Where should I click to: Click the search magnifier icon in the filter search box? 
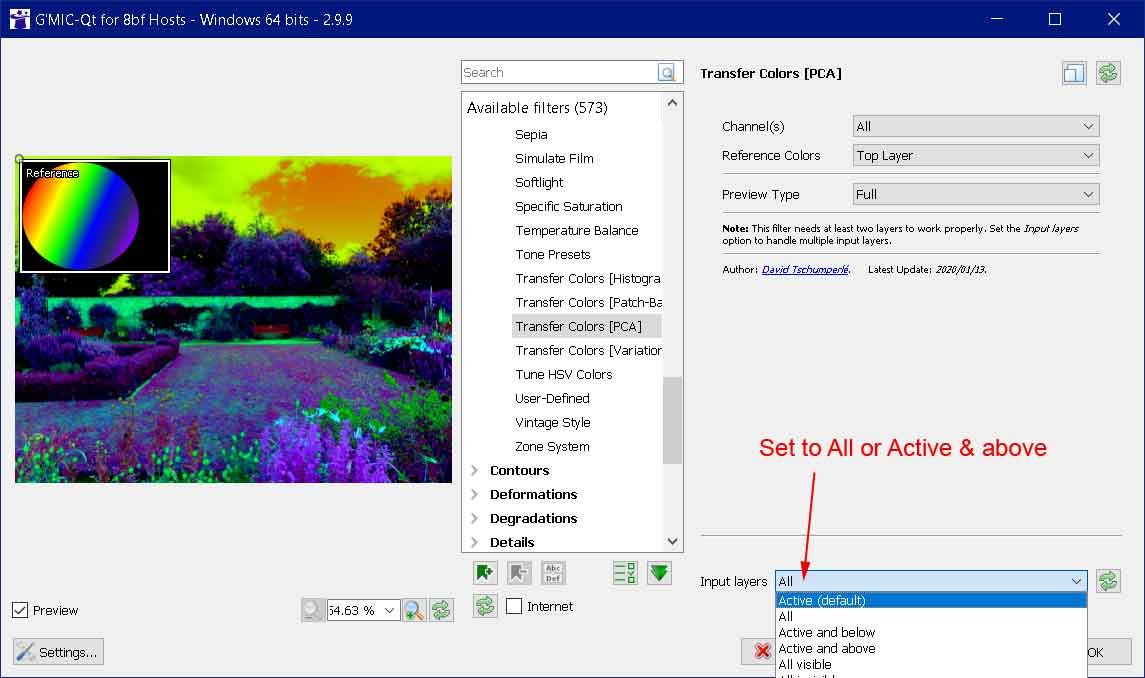[x=666, y=72]
